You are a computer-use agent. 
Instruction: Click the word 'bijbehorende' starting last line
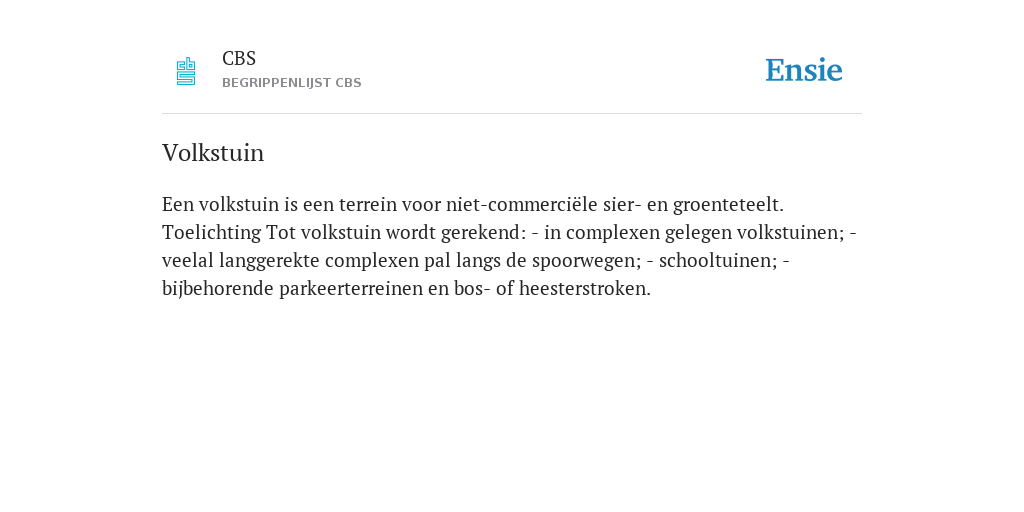point(218,289)
